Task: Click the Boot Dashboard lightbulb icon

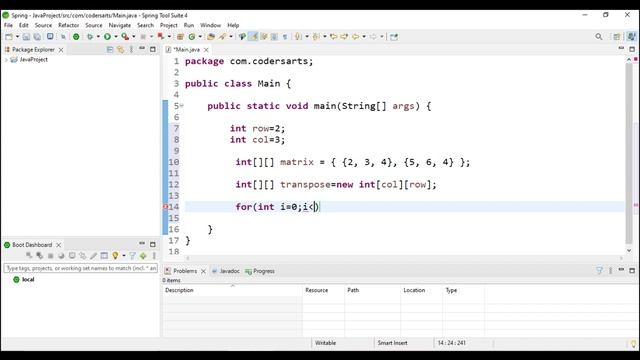Action: (115, 256)
